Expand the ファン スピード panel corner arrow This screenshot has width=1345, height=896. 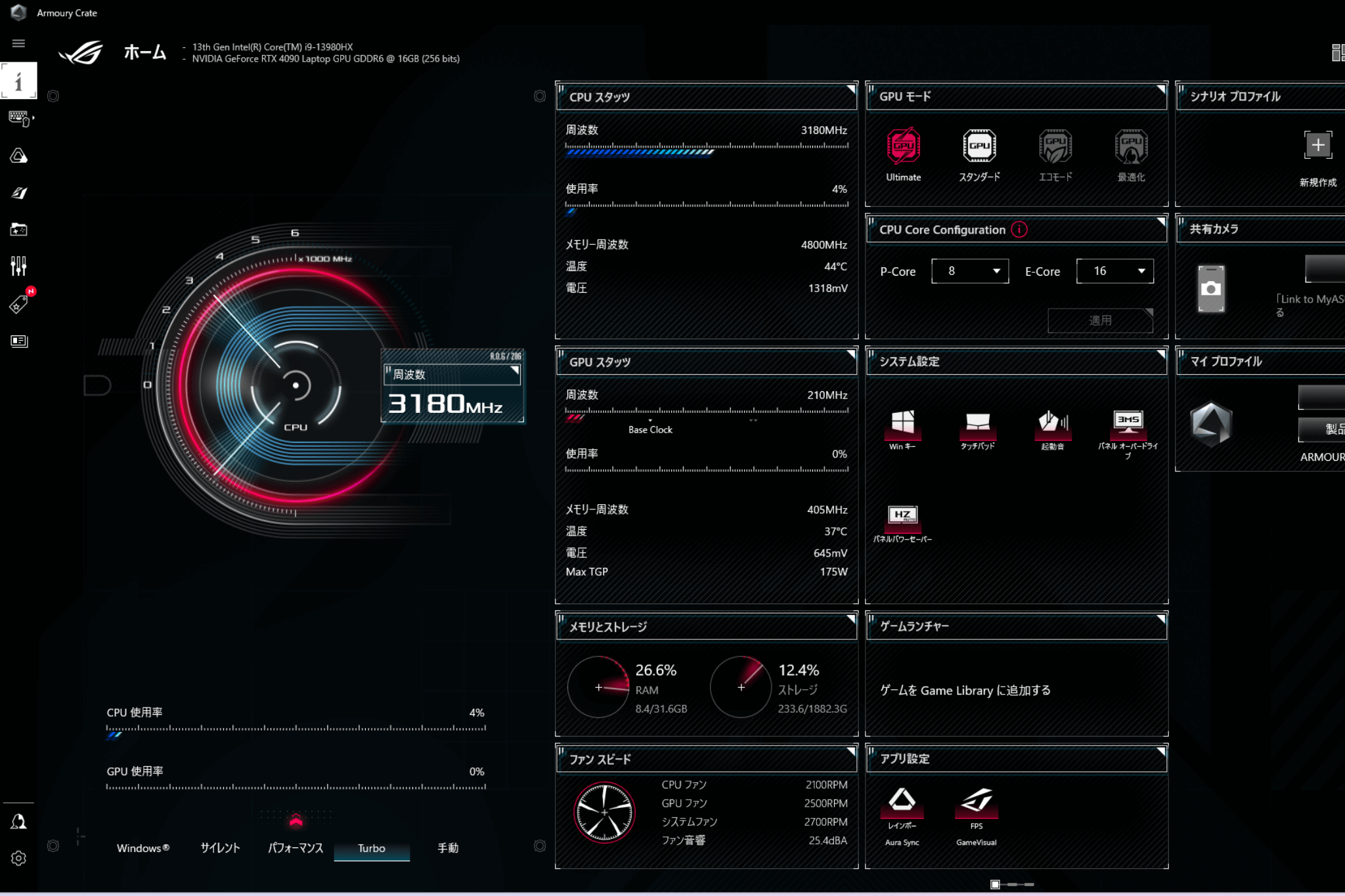tap(850, 751)
